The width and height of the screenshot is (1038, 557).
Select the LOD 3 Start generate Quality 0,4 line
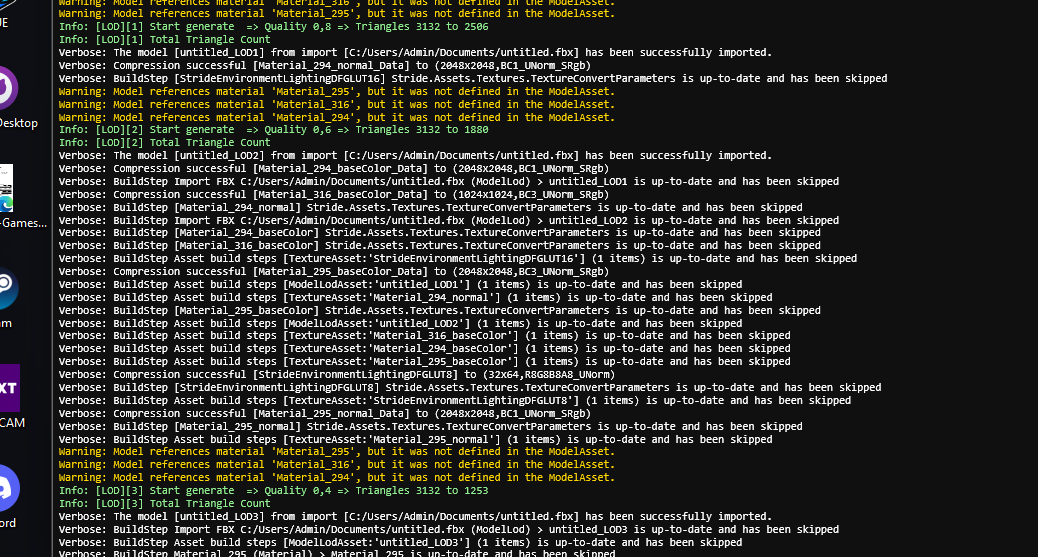point(273,490)
